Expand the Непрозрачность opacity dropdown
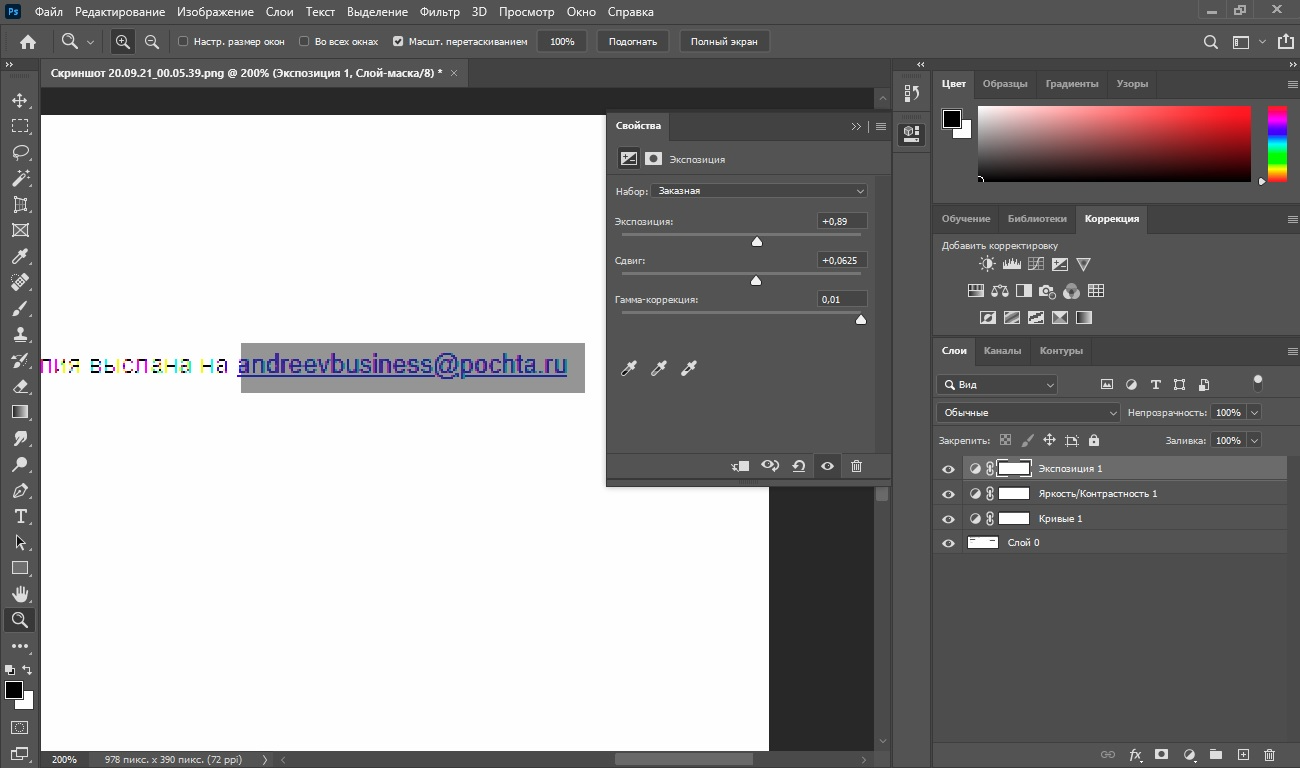 [x=1254, y=412]
